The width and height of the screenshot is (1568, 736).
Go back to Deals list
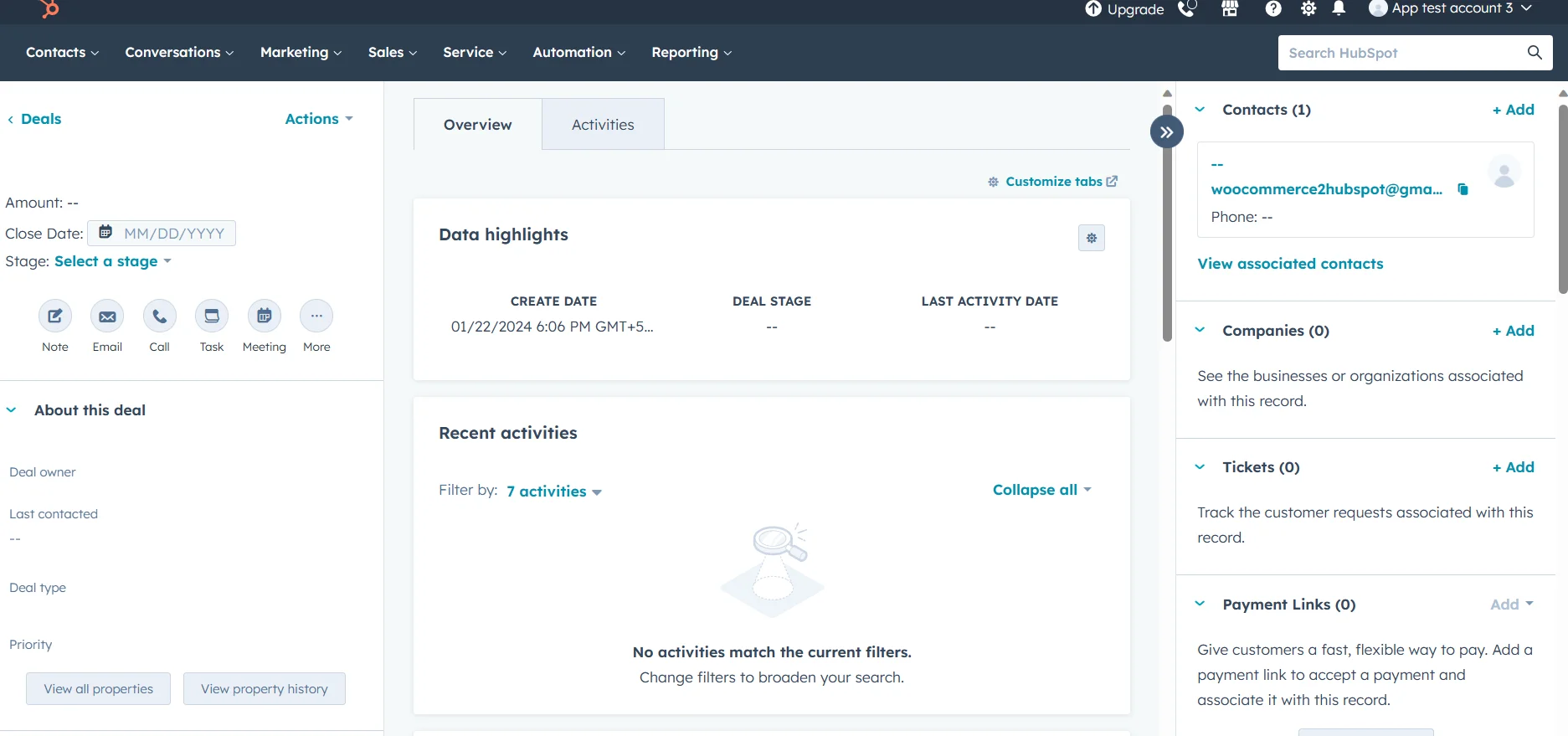point(34,119)
